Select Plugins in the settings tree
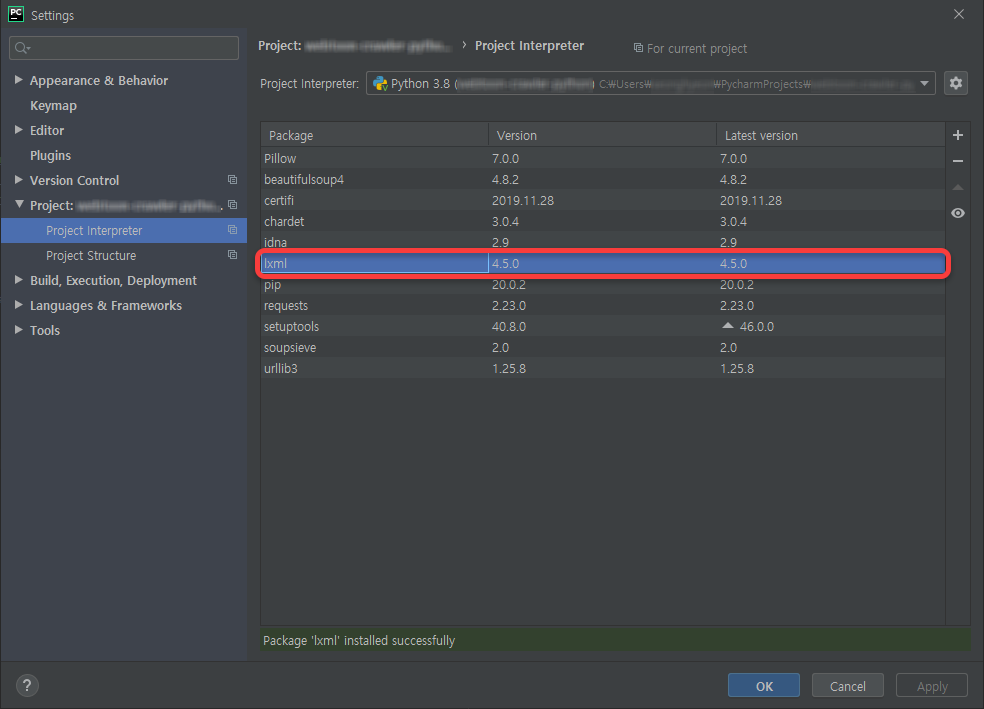Screen dimensions: 984x709 click(x=50, y=156)
